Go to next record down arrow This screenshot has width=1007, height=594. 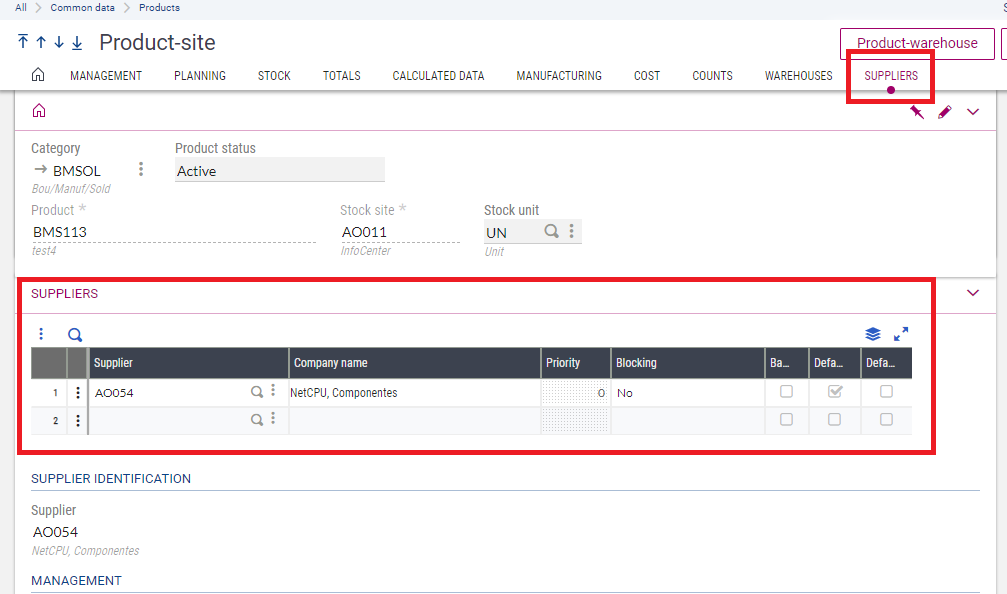(x=59, y=42)
